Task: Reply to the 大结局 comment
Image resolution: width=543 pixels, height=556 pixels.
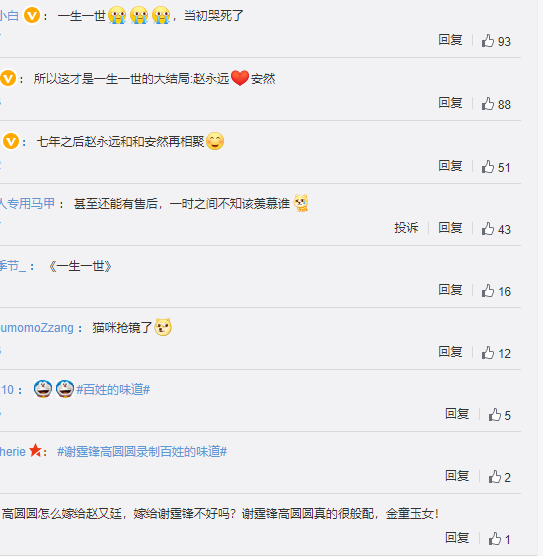Action: [450, 103]
